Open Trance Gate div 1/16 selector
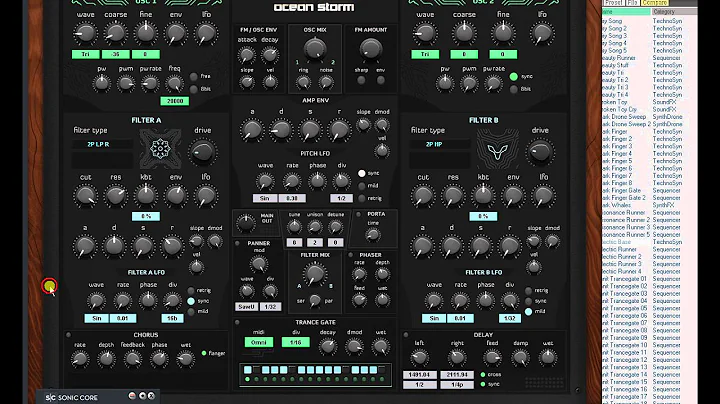The image size is (720, 404). [295, 342]
